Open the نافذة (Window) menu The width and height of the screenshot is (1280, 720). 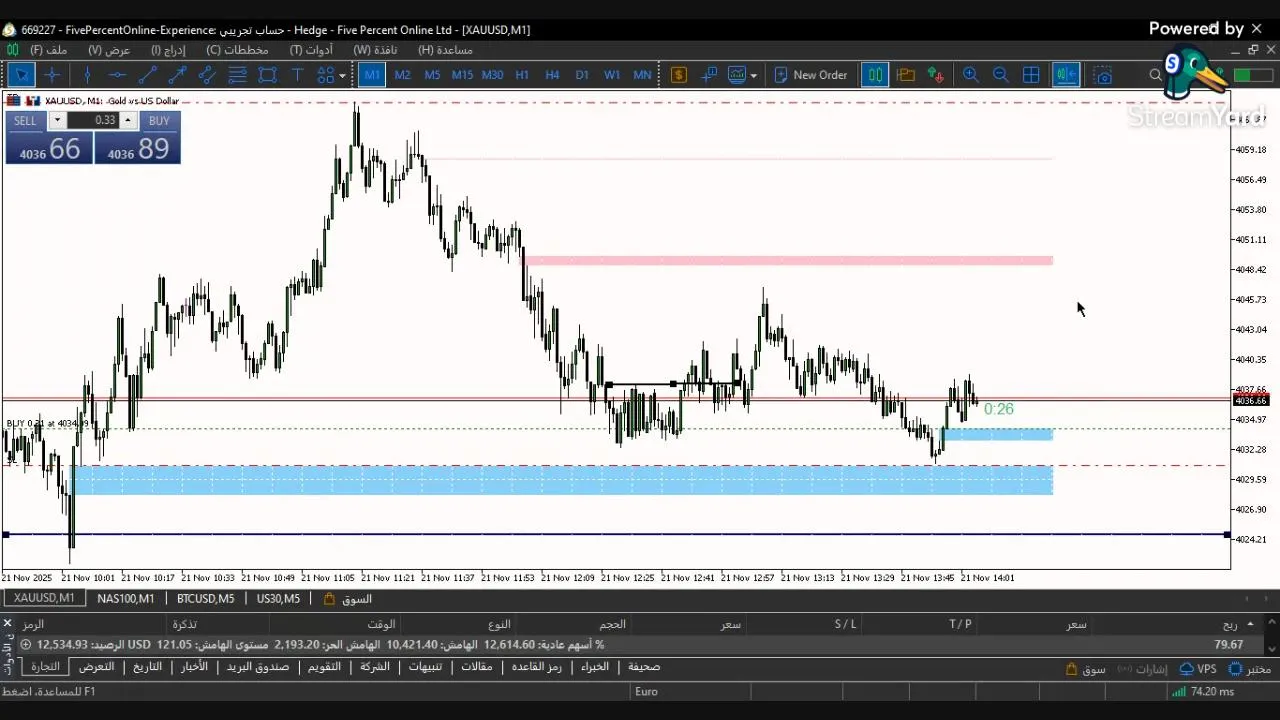(x=375, y=49)
